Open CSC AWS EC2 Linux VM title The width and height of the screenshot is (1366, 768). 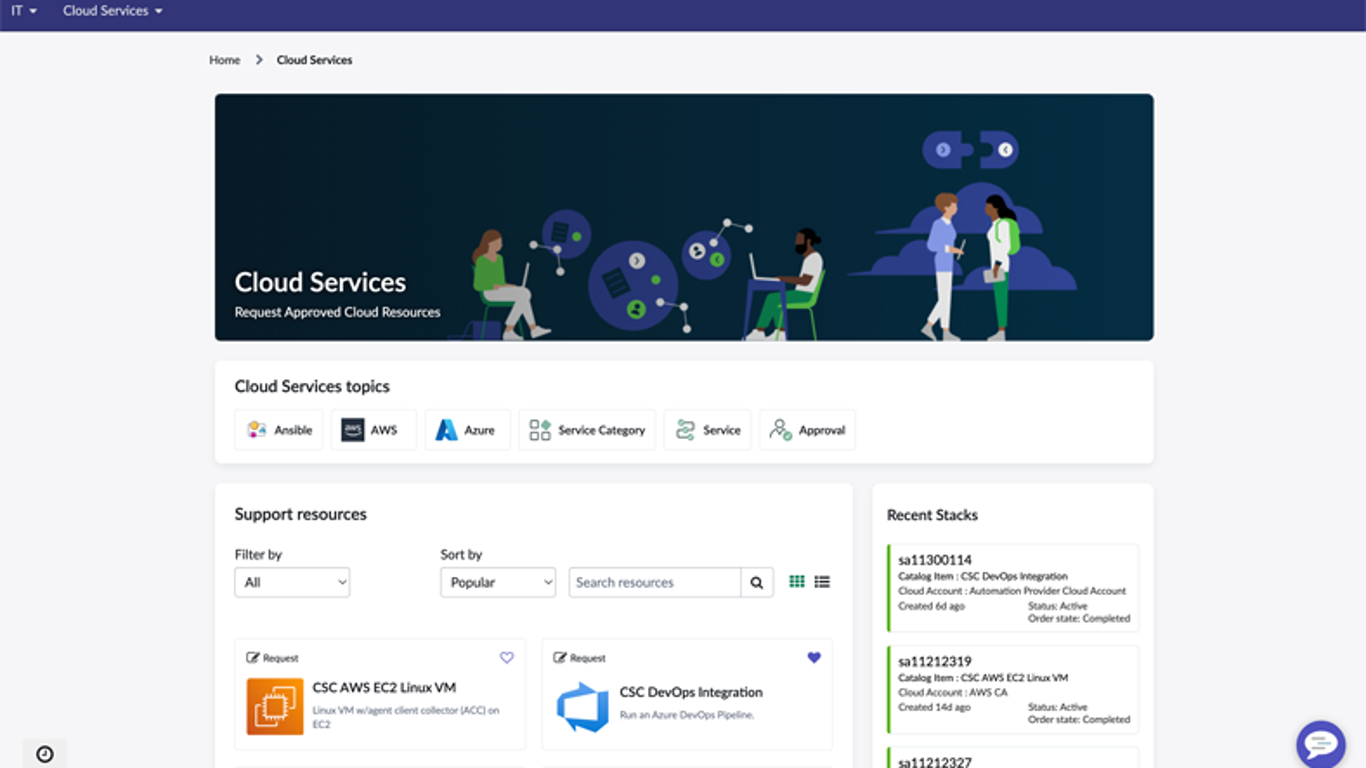[384, 688]
